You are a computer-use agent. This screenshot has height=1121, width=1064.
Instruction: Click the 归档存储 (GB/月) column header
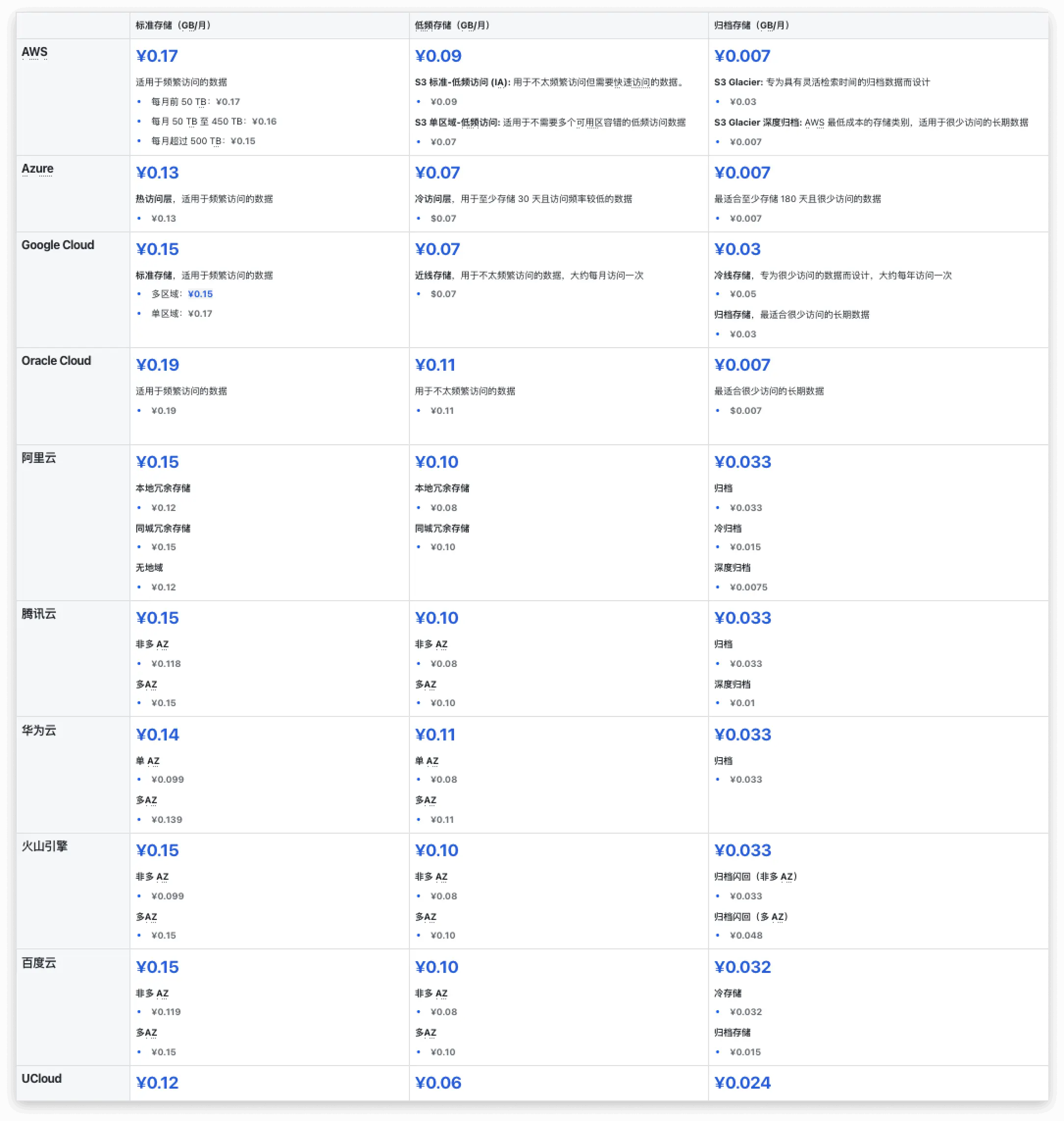click(x=752, y=25)
